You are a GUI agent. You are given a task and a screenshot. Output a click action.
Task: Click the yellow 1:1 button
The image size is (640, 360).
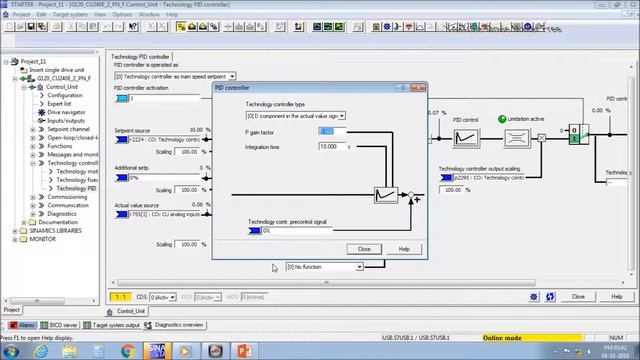click(x=120, y=297)
